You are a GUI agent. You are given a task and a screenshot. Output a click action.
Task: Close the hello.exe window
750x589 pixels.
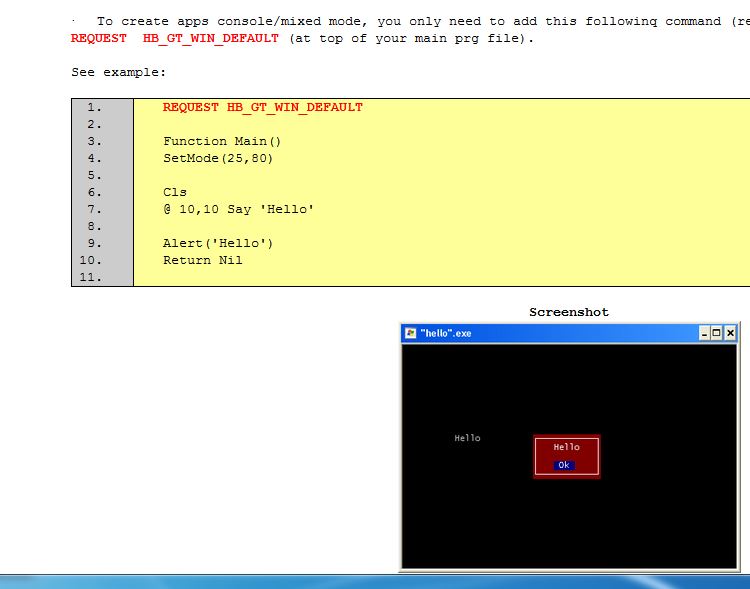[730, 333]
